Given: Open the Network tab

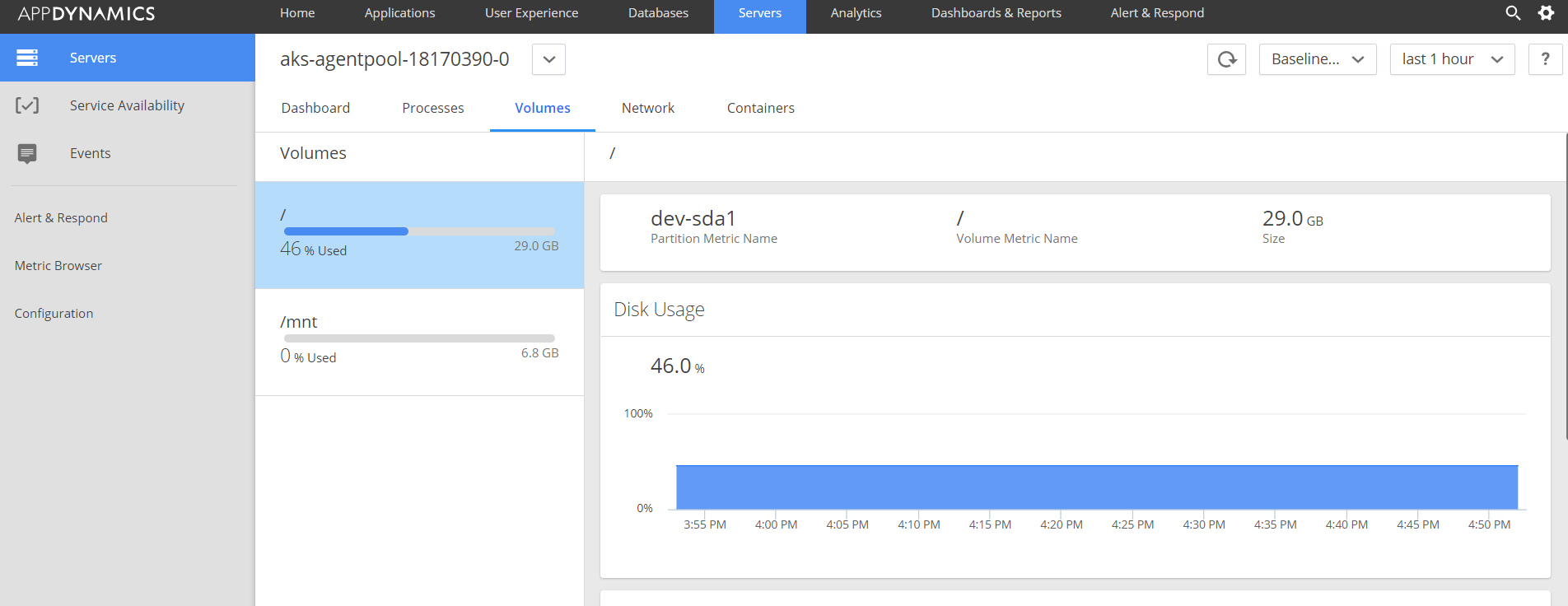Looking at the screenshot, I should 647,108.
